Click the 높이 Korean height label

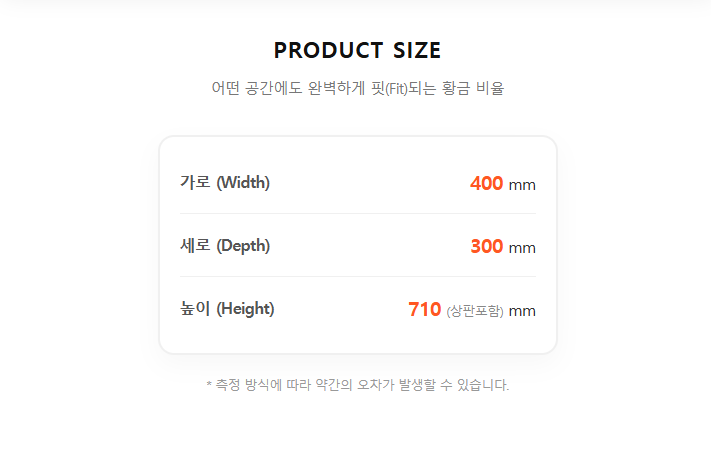coord(195,308)
